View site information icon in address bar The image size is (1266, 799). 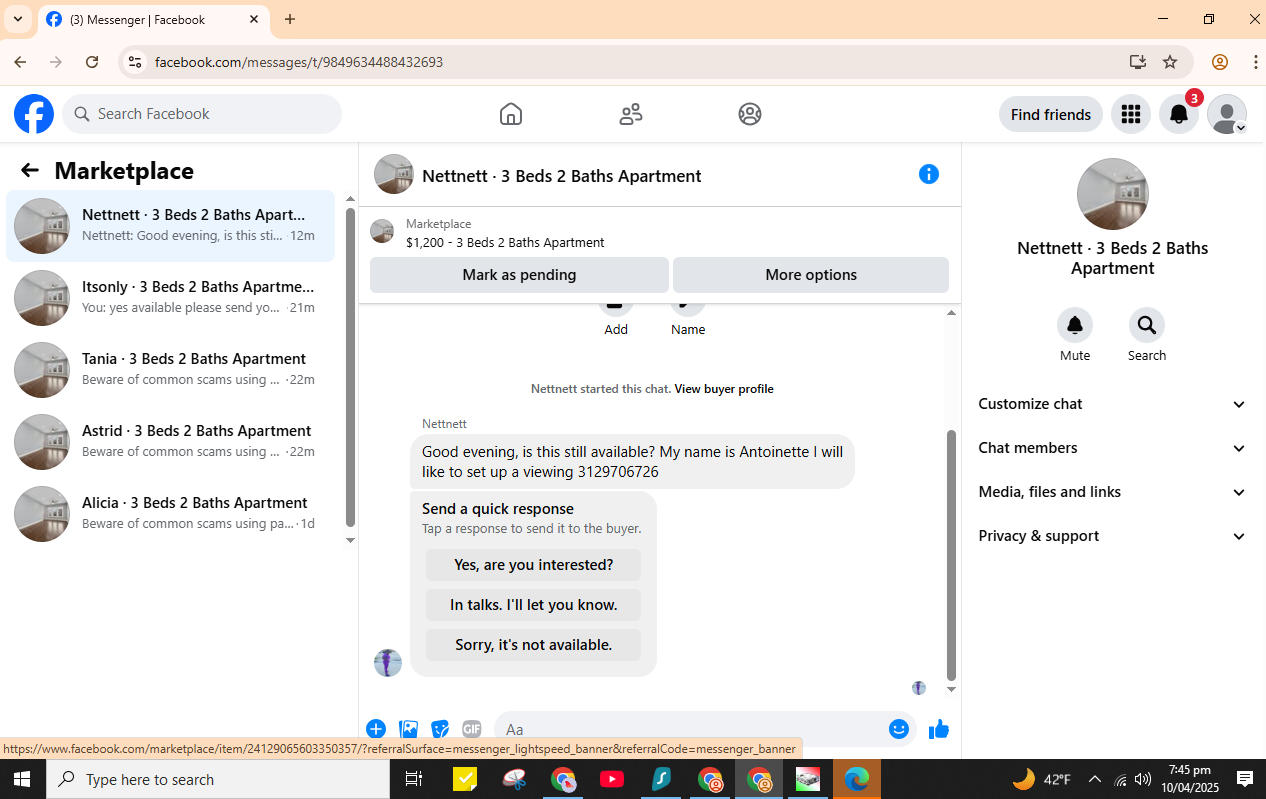[134, 62]
